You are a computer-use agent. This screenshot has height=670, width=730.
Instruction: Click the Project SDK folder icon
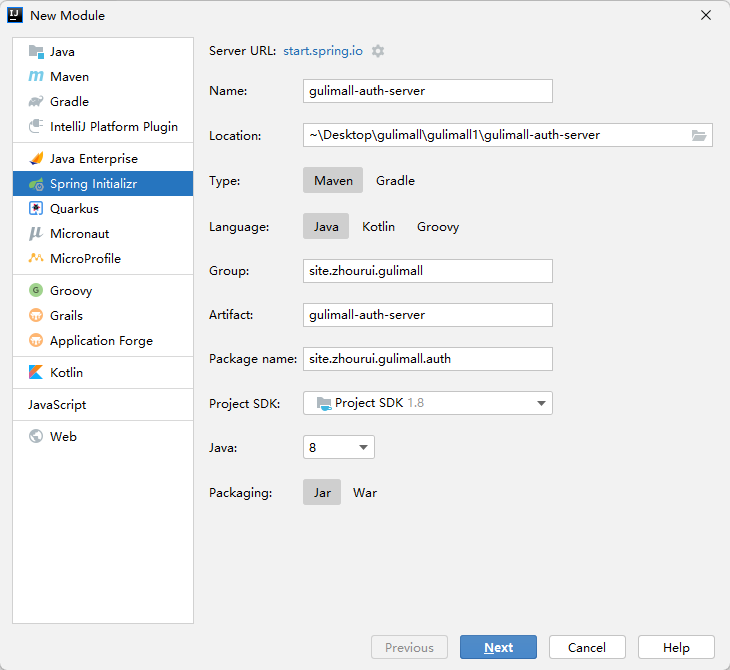[324, 403]
